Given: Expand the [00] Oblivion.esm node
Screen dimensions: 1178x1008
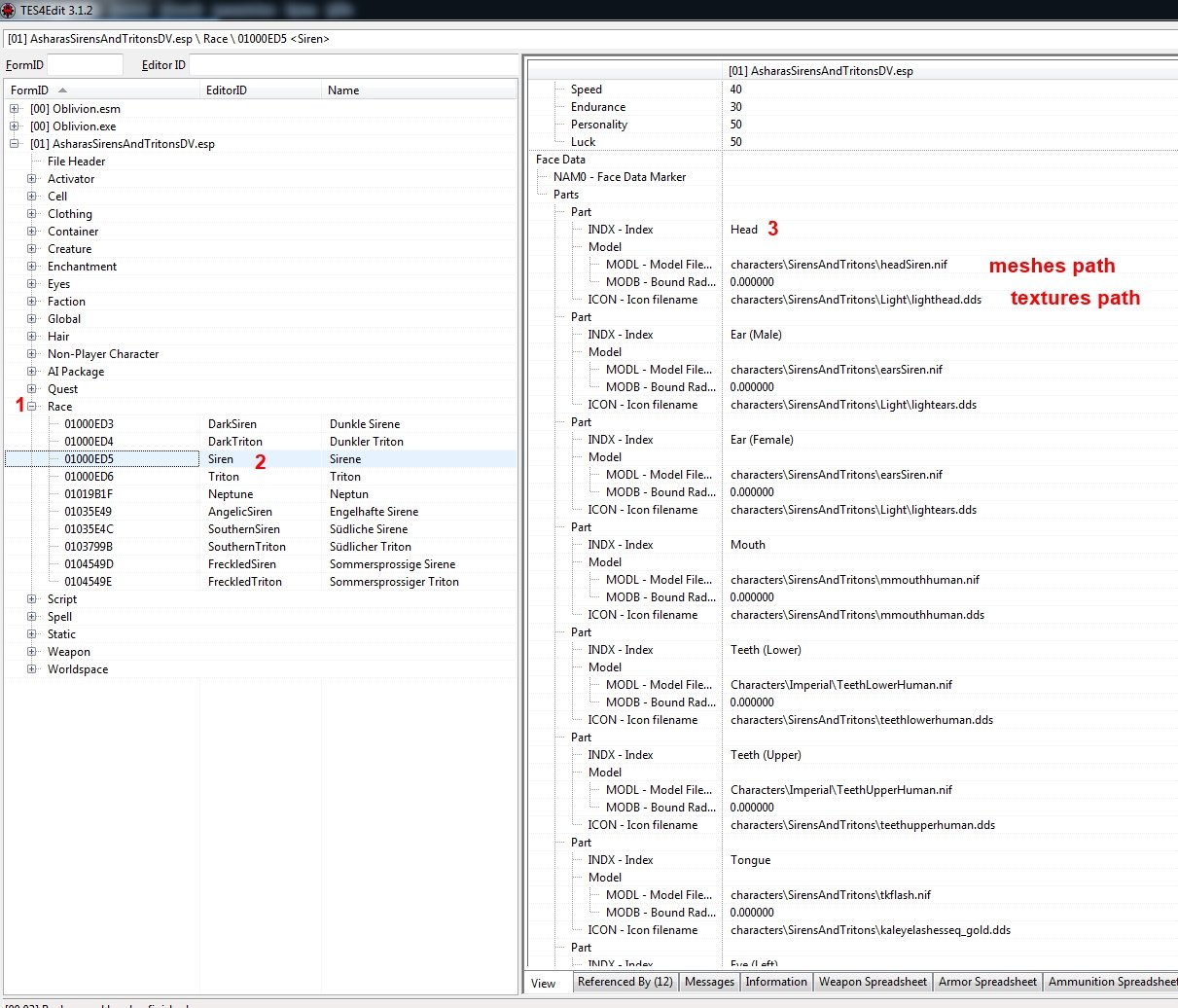Looking at the screenshot, I should pyautogui.click(x=15, y=109).
